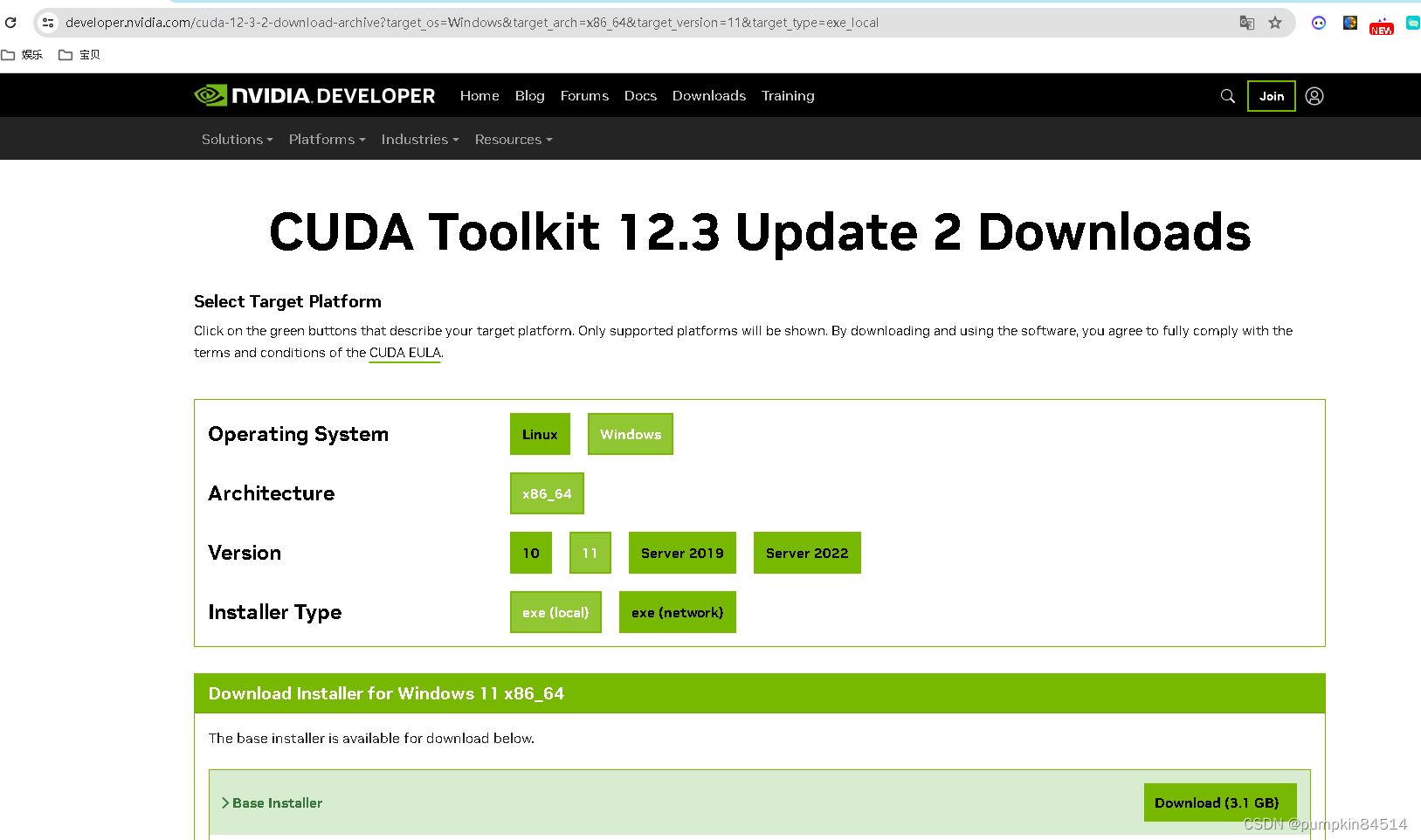
Task: Click the Operating System label
Action: [x=298, y=434]
